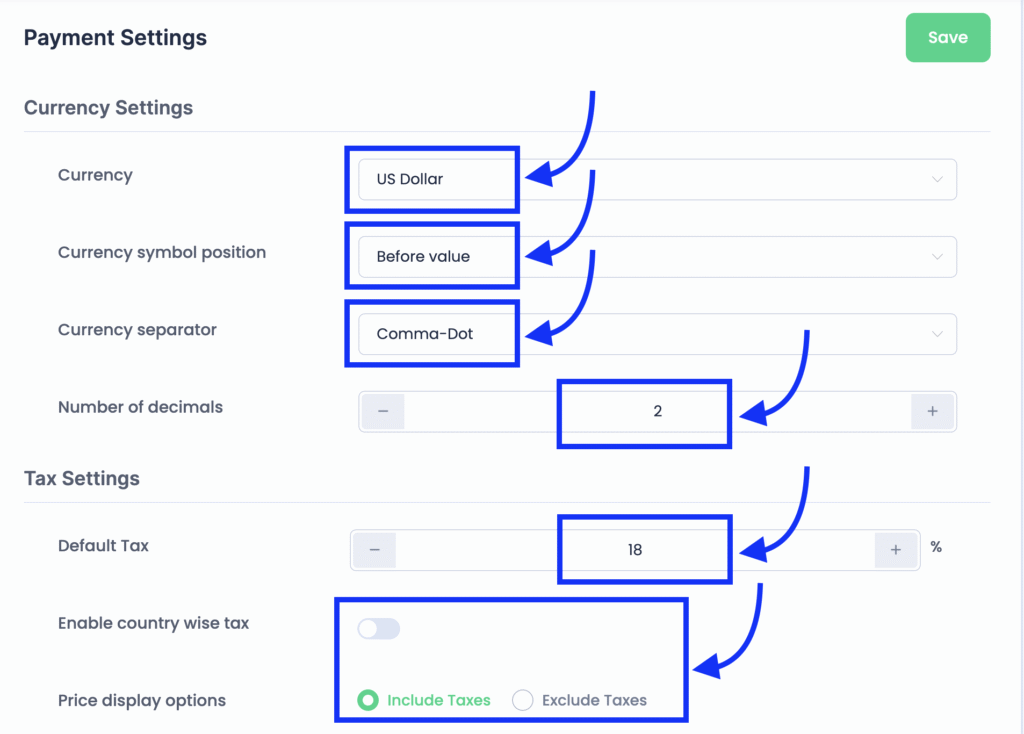Click the Default Tax value field
Viewport: 1024px width, 734px height.
click(x=635, y=550)
